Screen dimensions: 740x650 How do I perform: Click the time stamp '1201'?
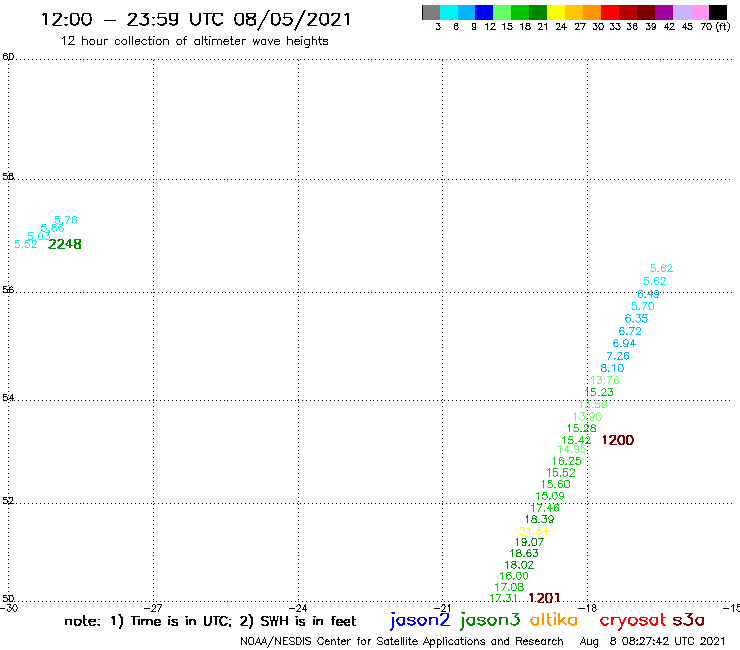(x=544, y=598)
